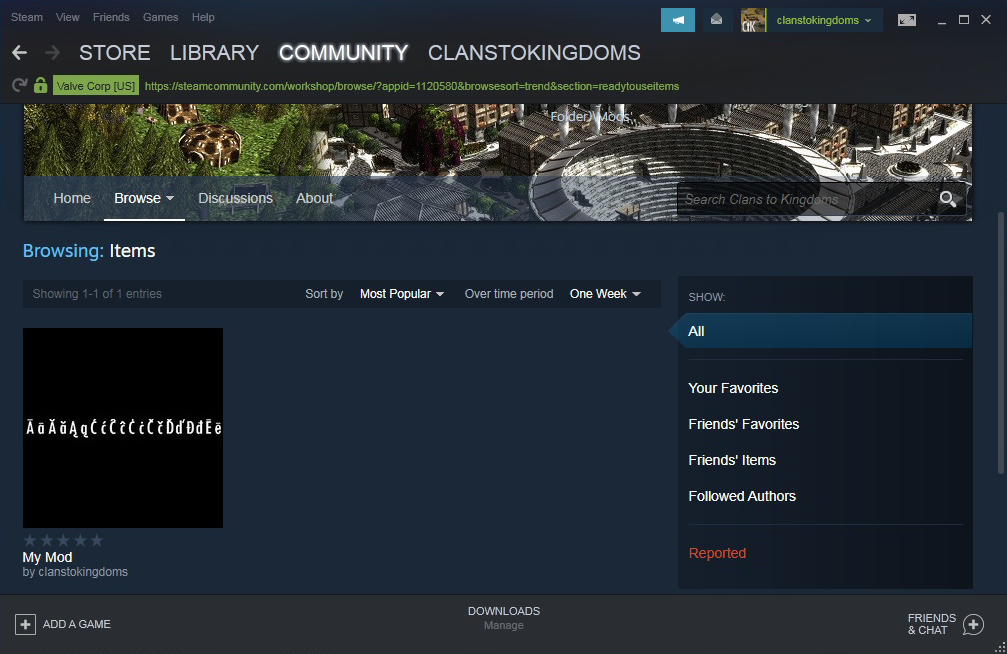This screenshot has height=654, width=1007.
Task: Open the inbox envelope icon
Action: (x=717, y=20)
